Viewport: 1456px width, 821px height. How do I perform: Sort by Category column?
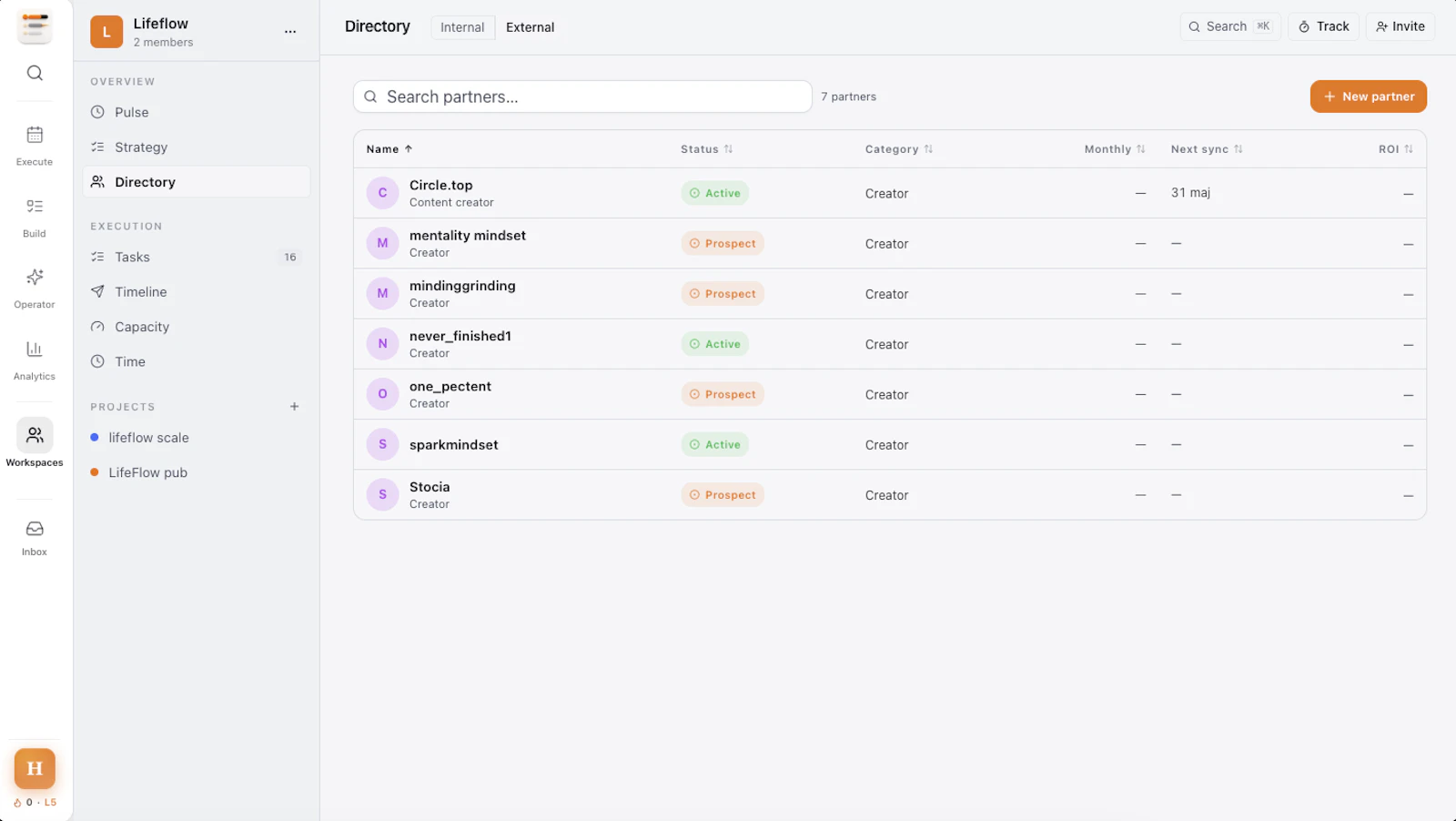point(898,149)
